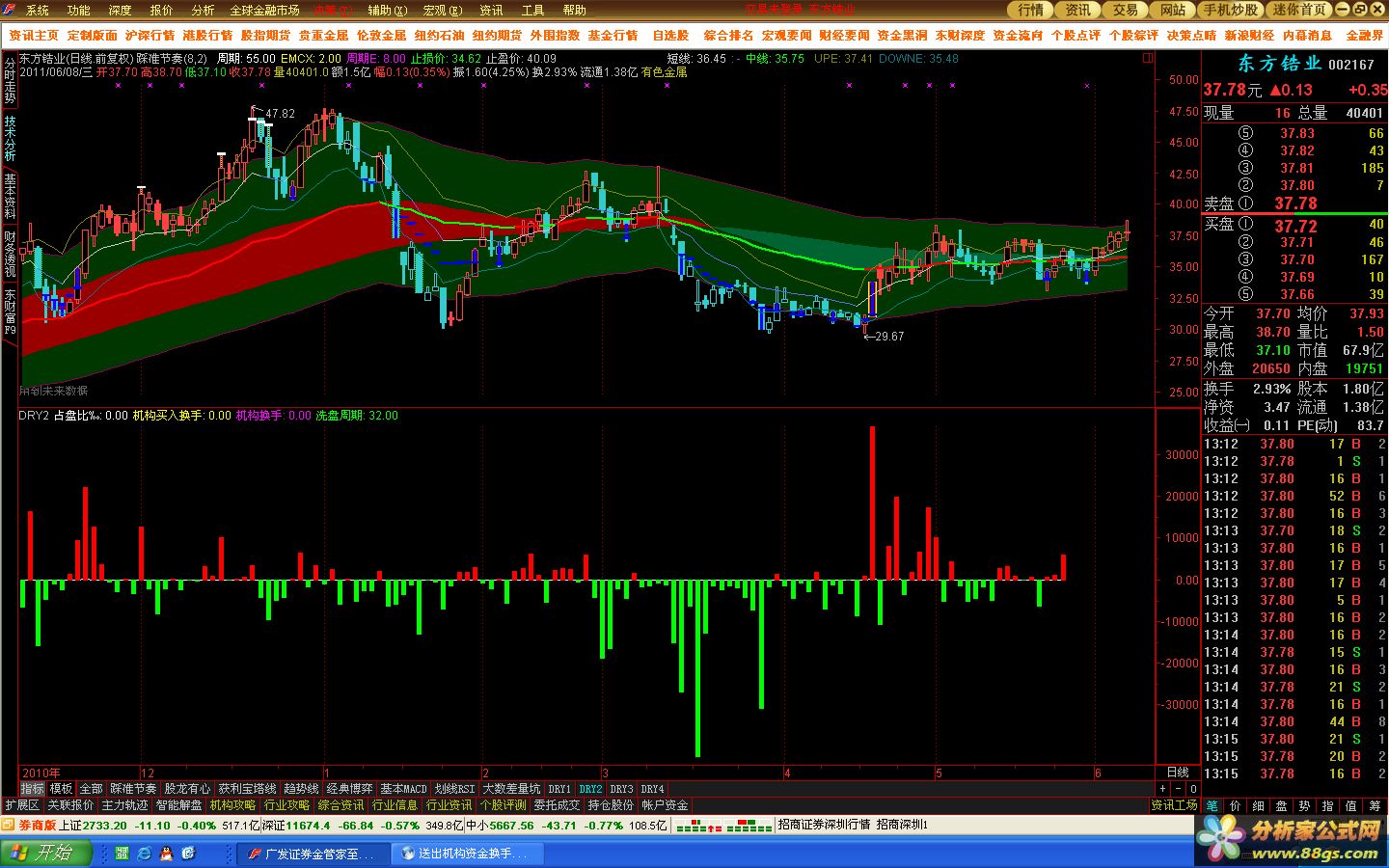This screenshot has height=868, width=1389.
Task: Open the 帐户资金 bottom tab
Action: [665, 805]
